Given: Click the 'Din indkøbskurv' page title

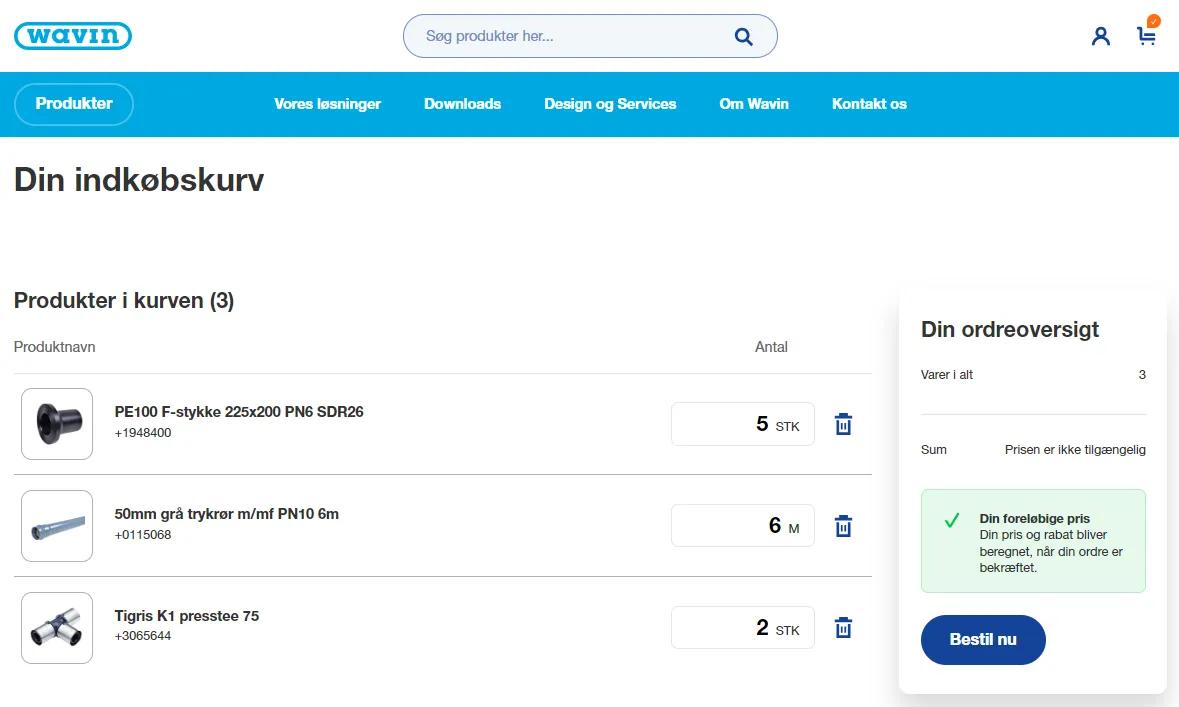Looking at the screenshot, I should pyautogui.click(x=139, y=181).
